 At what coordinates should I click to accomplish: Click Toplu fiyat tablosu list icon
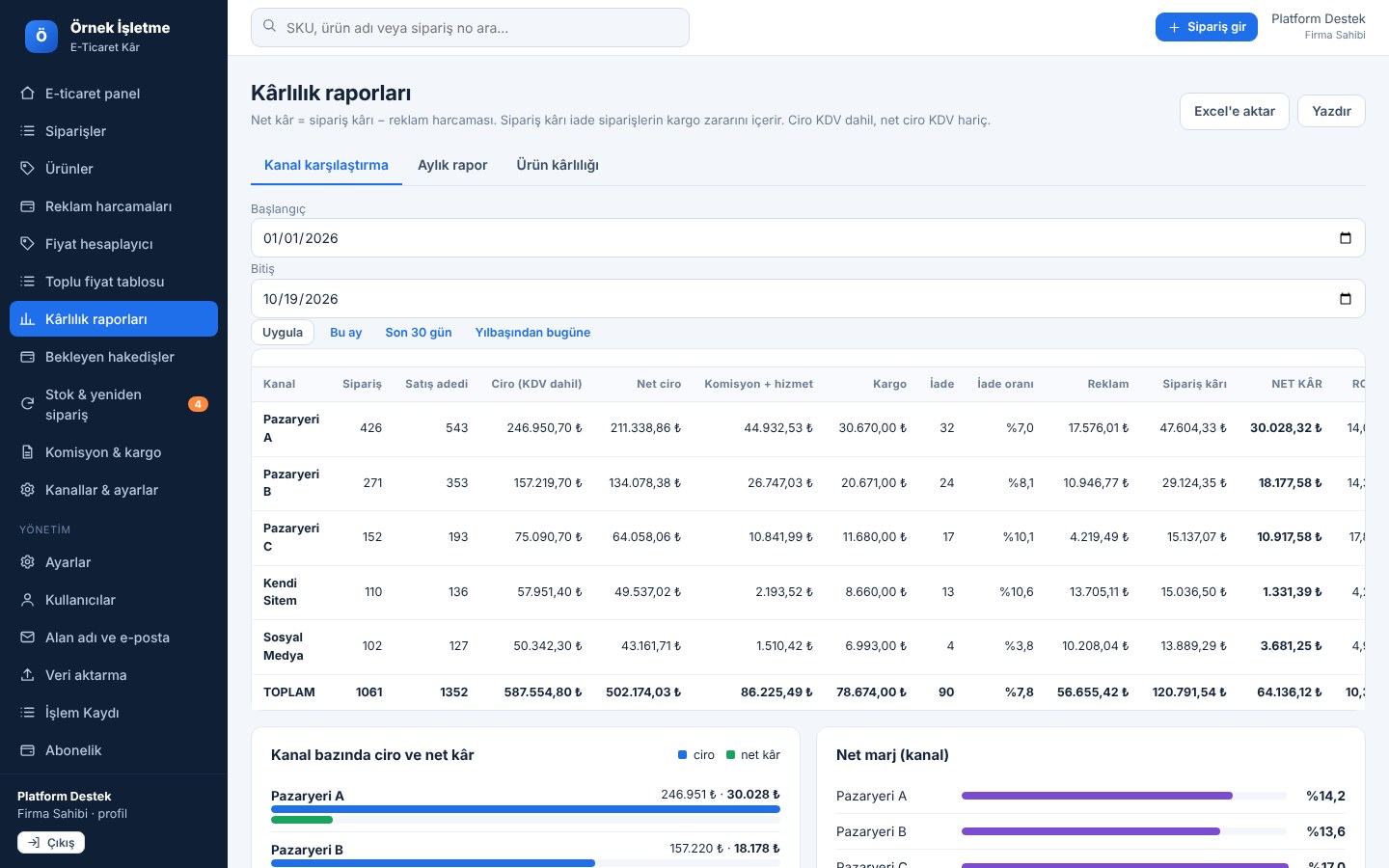(27, 282)
